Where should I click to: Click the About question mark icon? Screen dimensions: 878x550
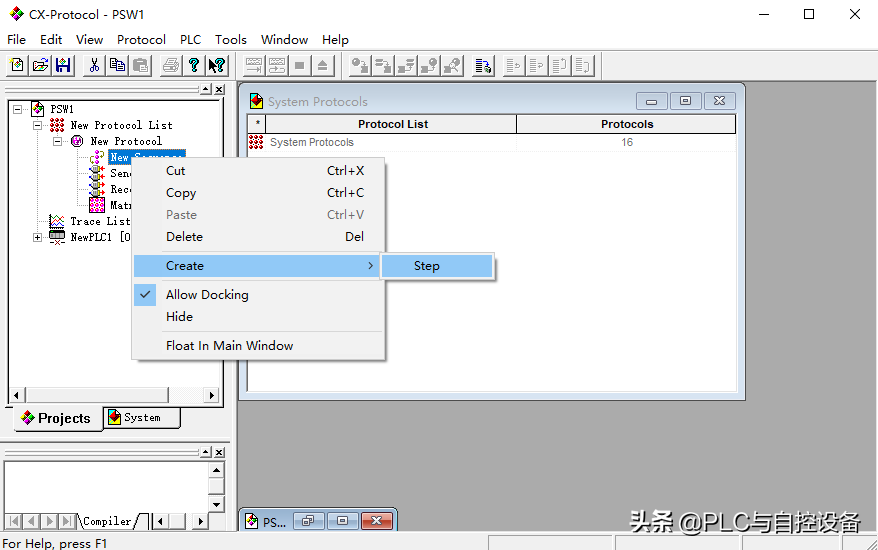[x=194, y=66]
